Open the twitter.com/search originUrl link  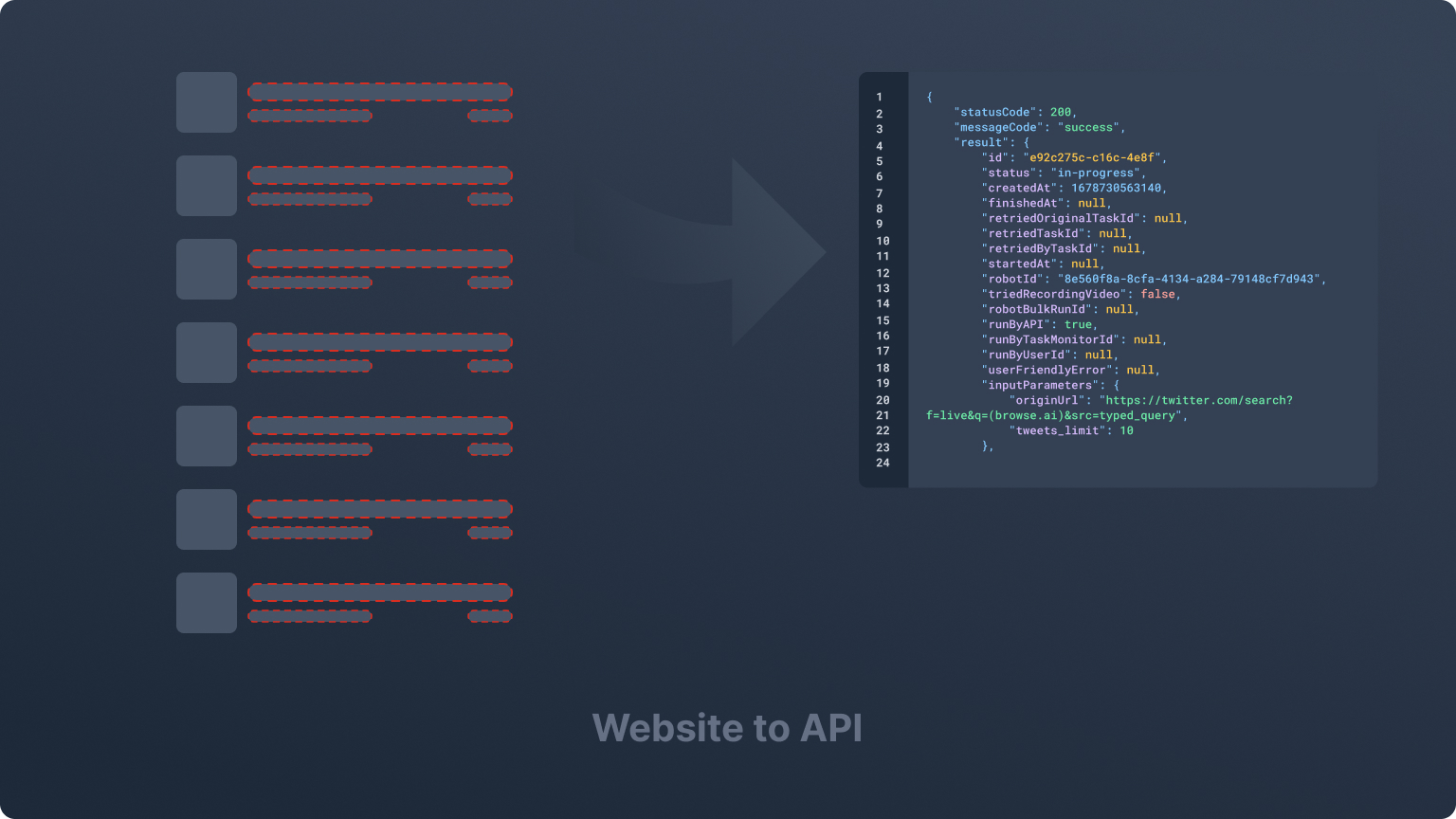(x=1196, y=400)
